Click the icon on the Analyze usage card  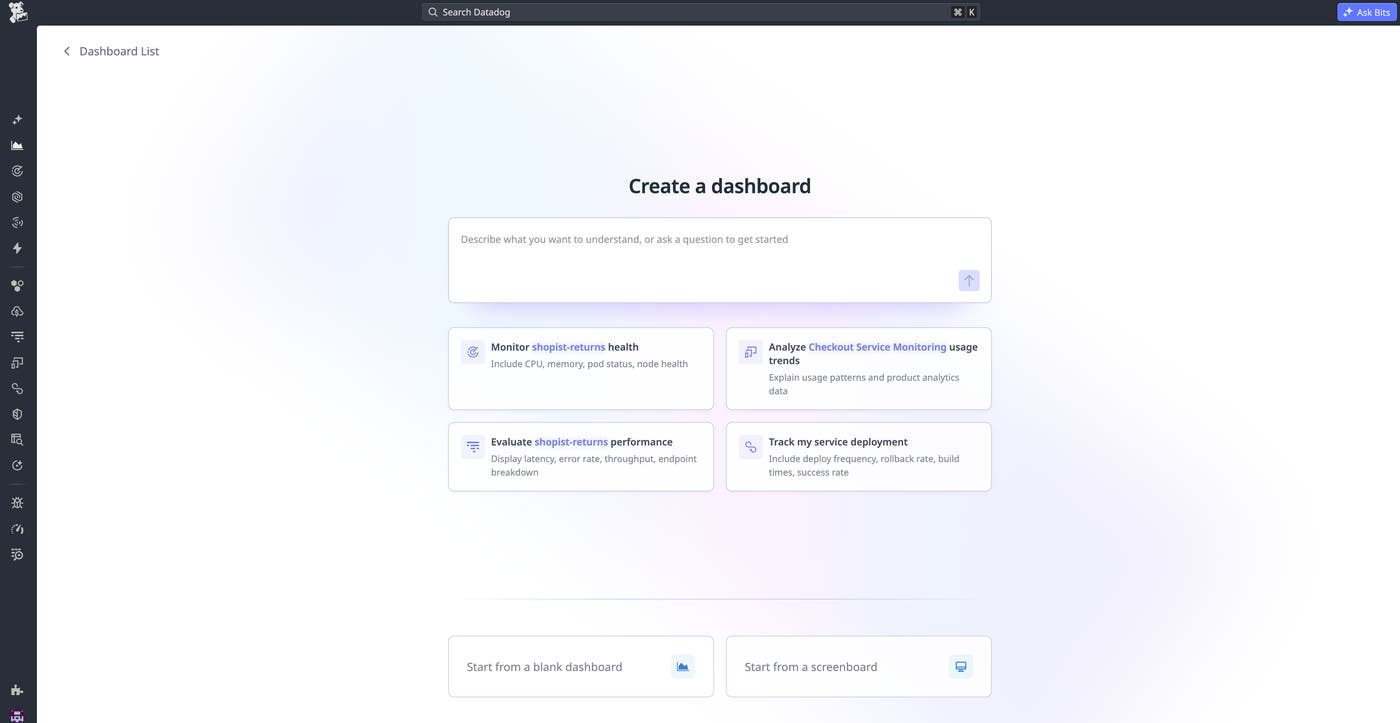click(750, 352)
